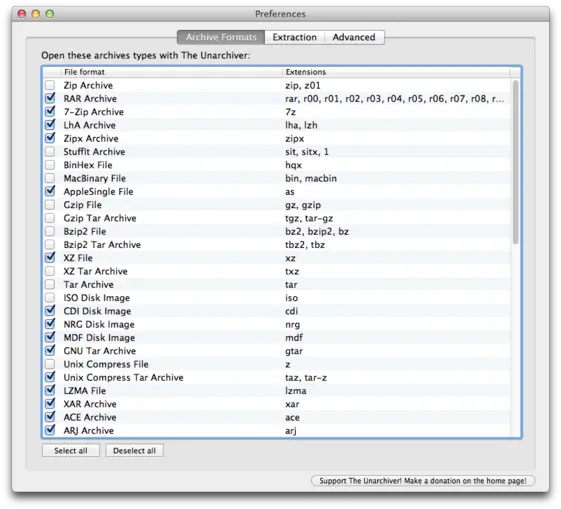
Task: Click the 'lzma' extension cell
Action: 296,391
